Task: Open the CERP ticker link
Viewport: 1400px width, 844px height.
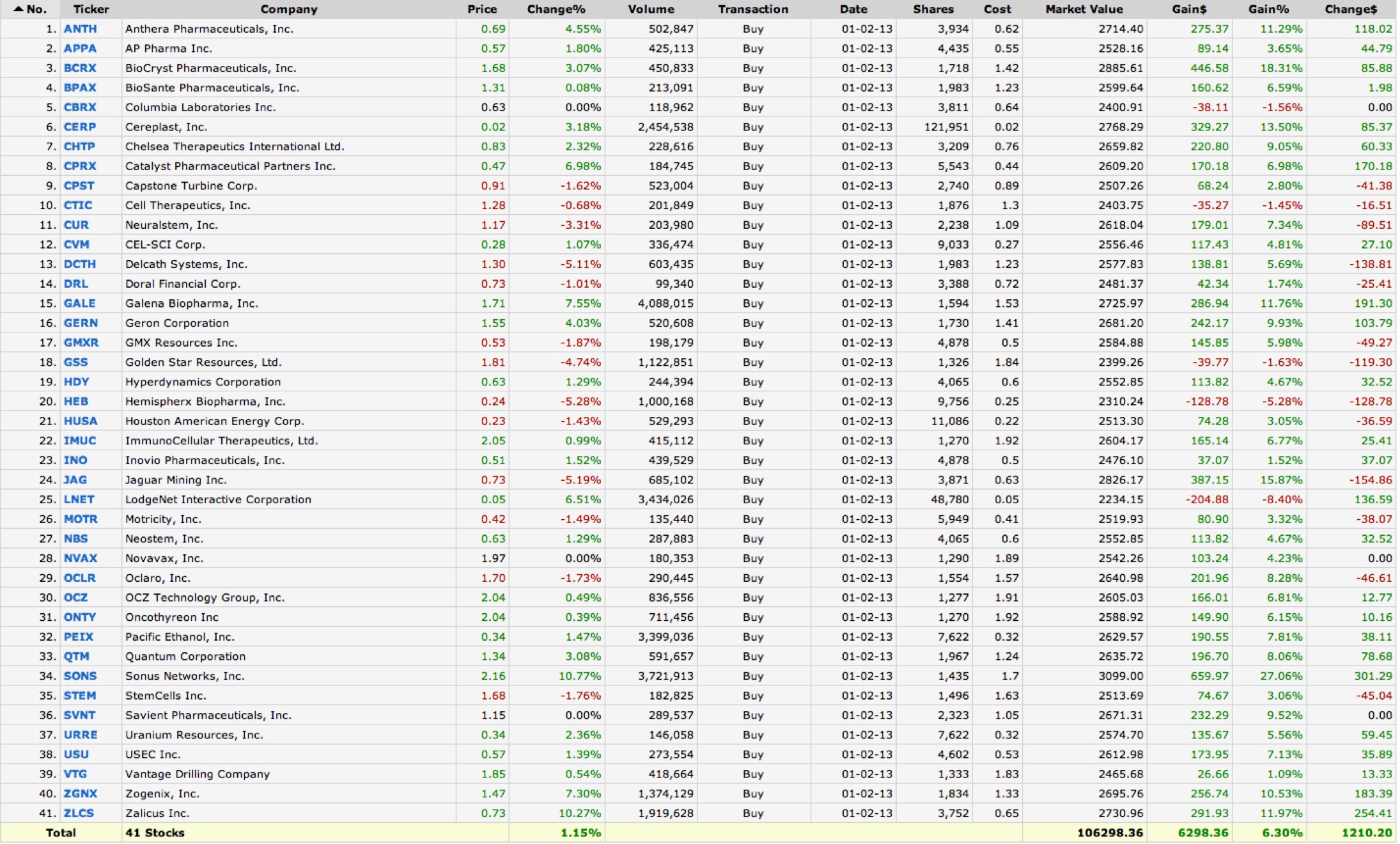Action: click(x=80, y=127)
